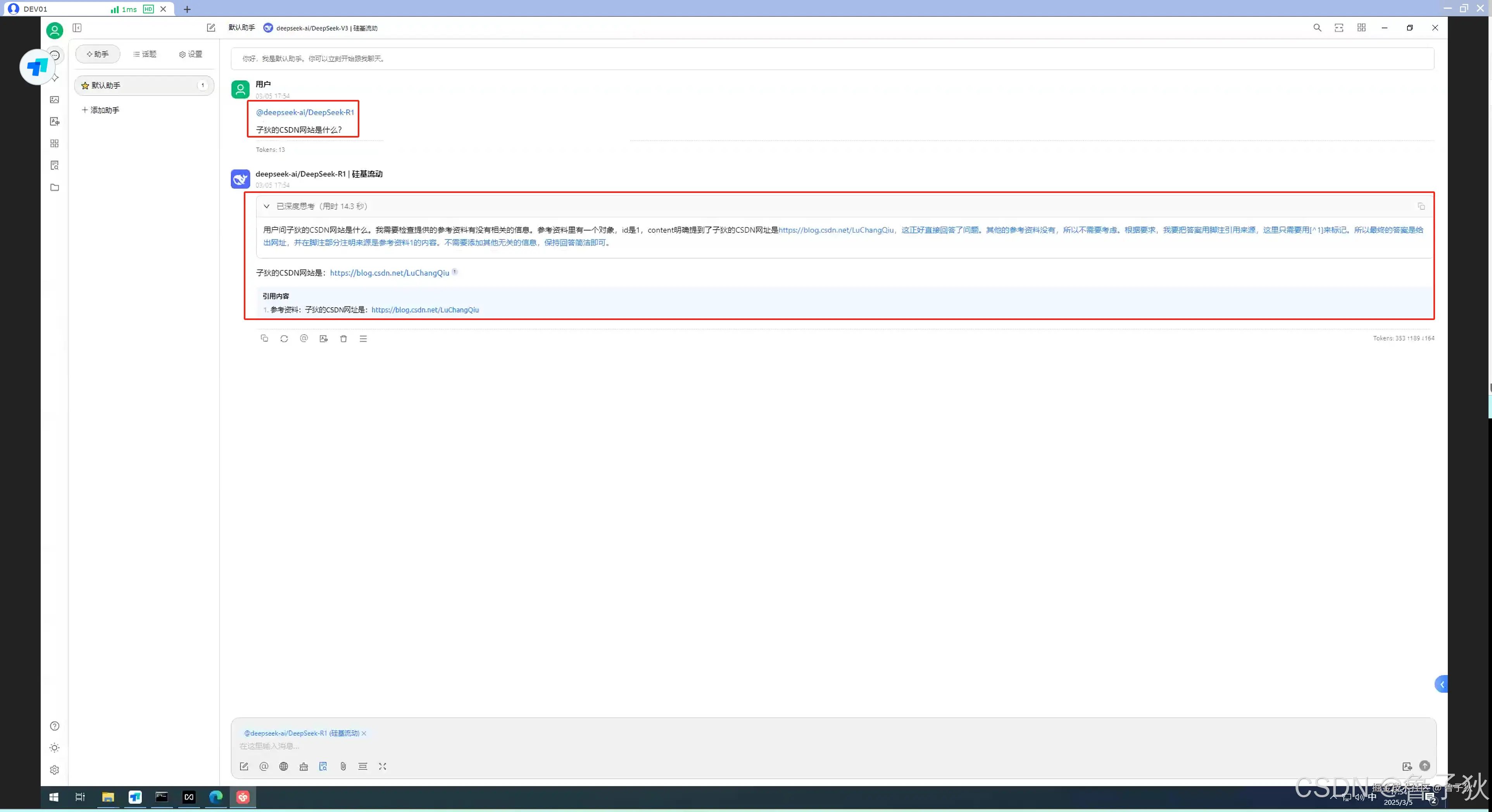The width and height of the screenshot is (1492, 812).
Task: Toggle knowledge base icon in input toolbar
Action: (x=323, y=766)
